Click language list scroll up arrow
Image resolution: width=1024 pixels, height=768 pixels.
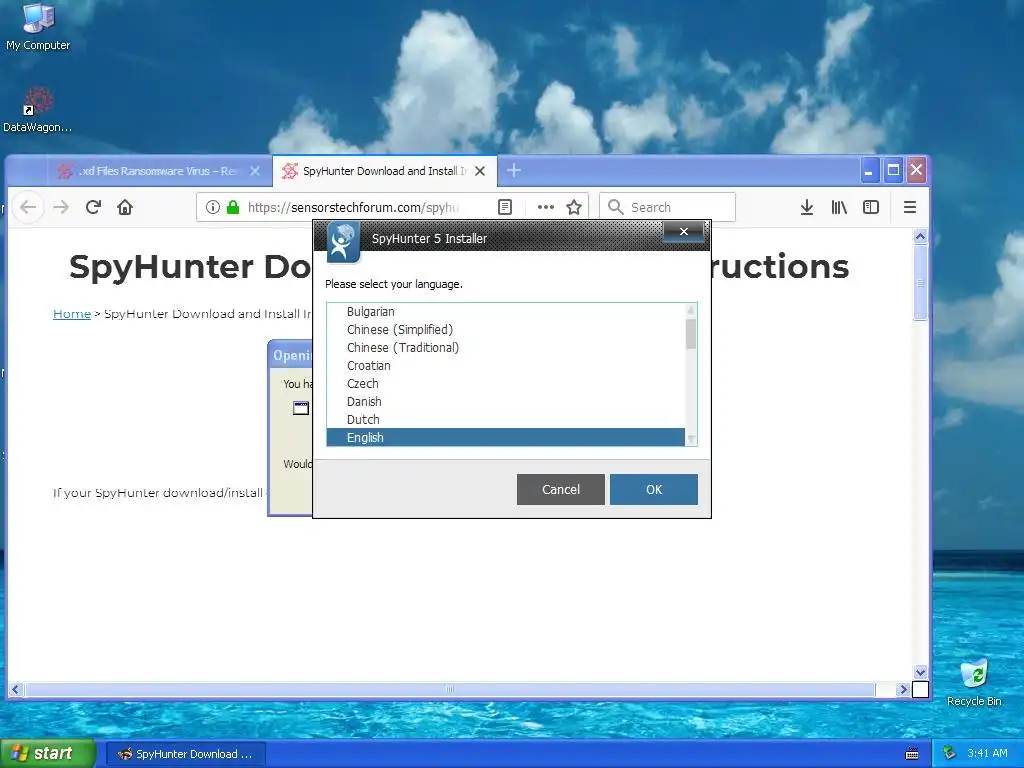[x=691, y=310]
